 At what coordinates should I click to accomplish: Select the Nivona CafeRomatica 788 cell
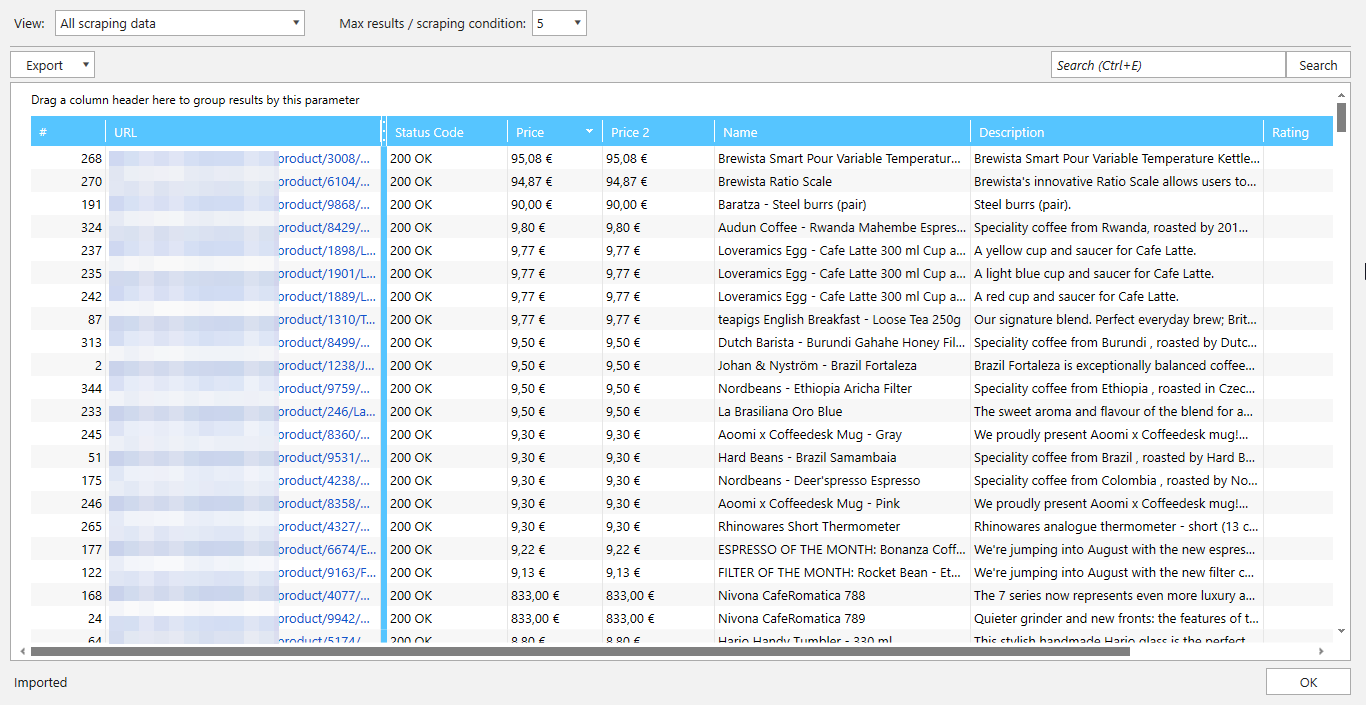coord(842,595)
